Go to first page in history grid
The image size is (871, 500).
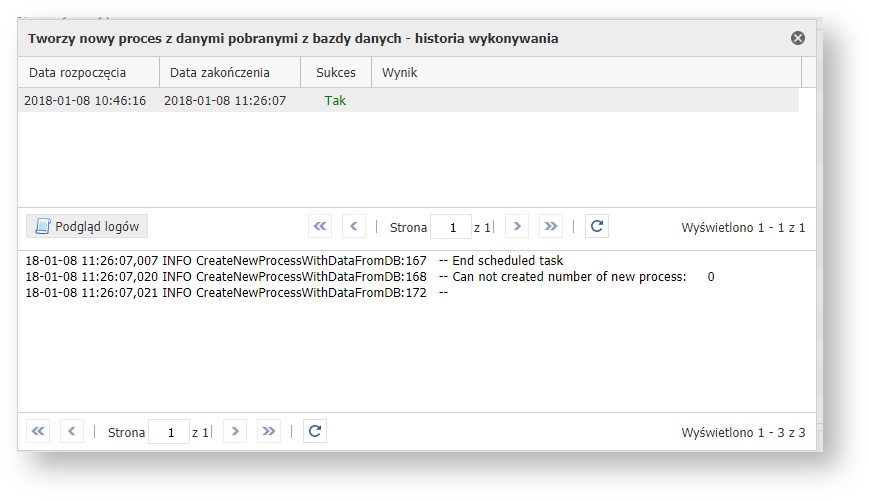point(320,226)
